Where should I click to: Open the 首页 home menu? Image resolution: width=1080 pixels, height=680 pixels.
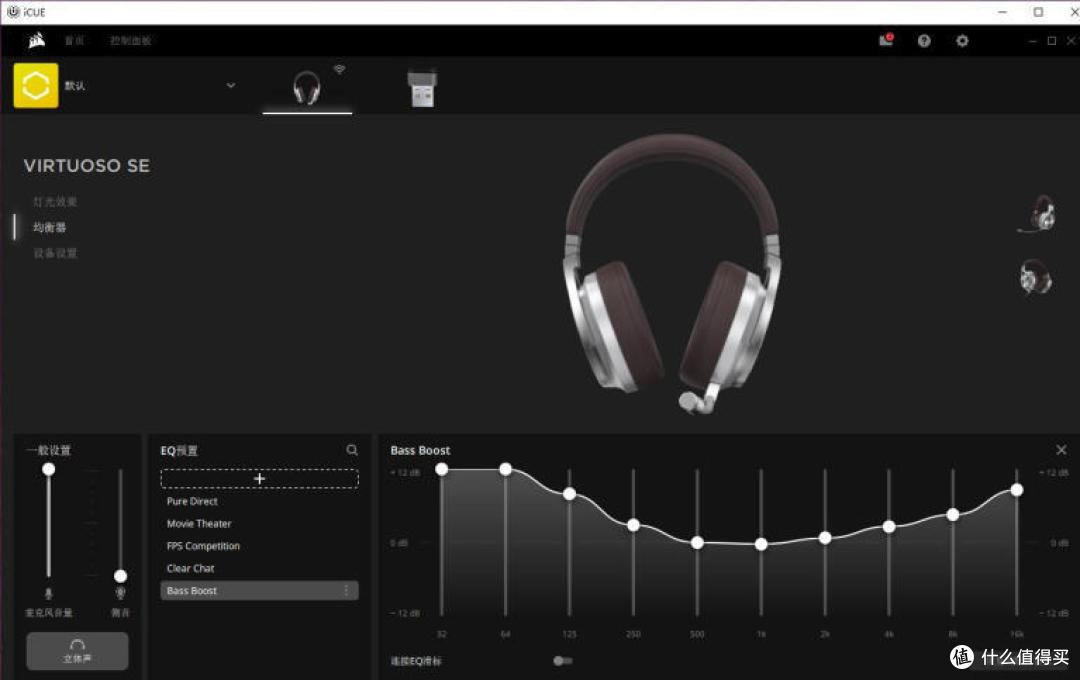pos(74,41)
